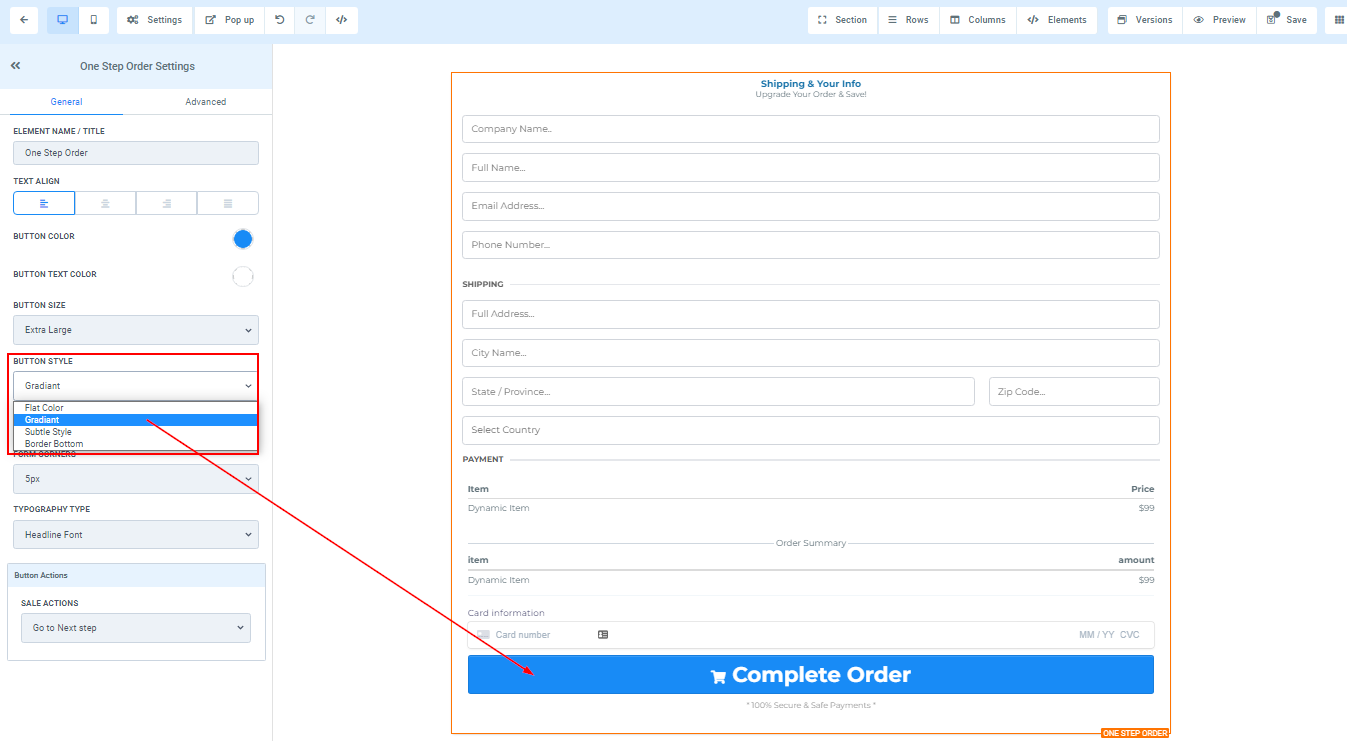Image resolution: width=1347 pixels, height=741 pixels.
Task: Click the undo icon
Action: coord(279,20)
